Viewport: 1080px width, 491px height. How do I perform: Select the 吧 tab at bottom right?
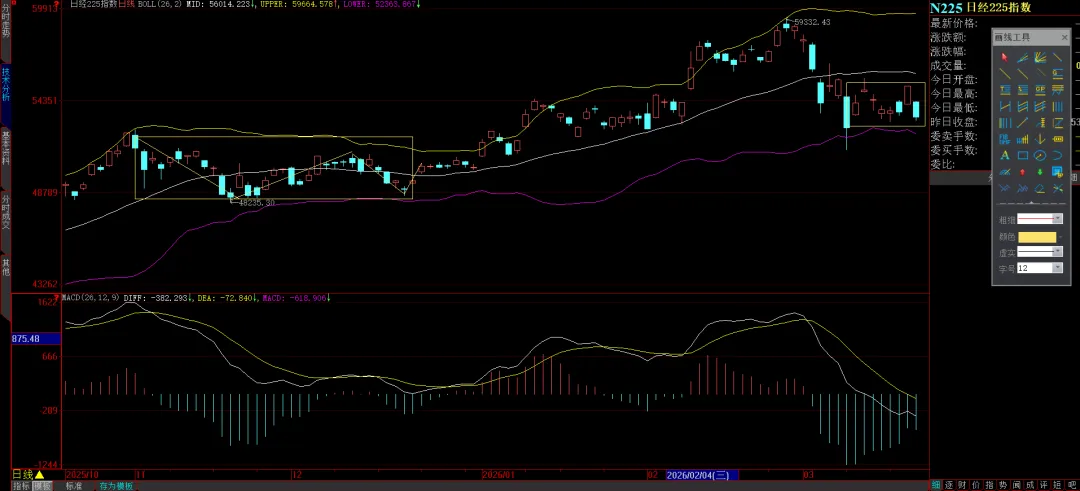[x=1072, y=485]
